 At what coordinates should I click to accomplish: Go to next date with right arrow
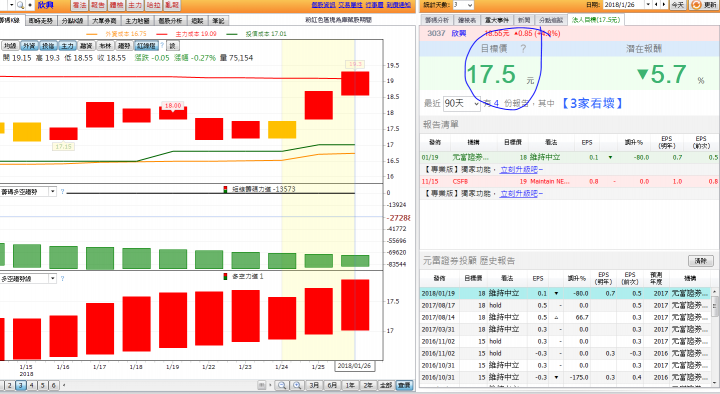tap(664, 5)
